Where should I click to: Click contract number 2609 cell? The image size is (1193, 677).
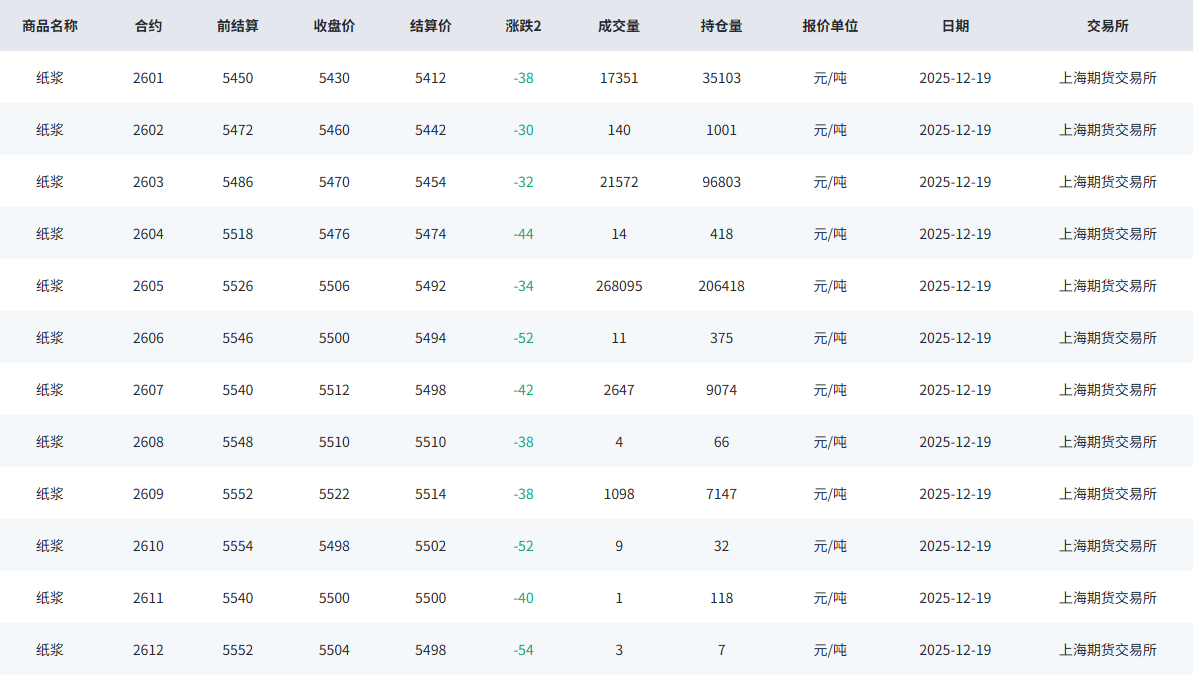click(x=148, y=494)
